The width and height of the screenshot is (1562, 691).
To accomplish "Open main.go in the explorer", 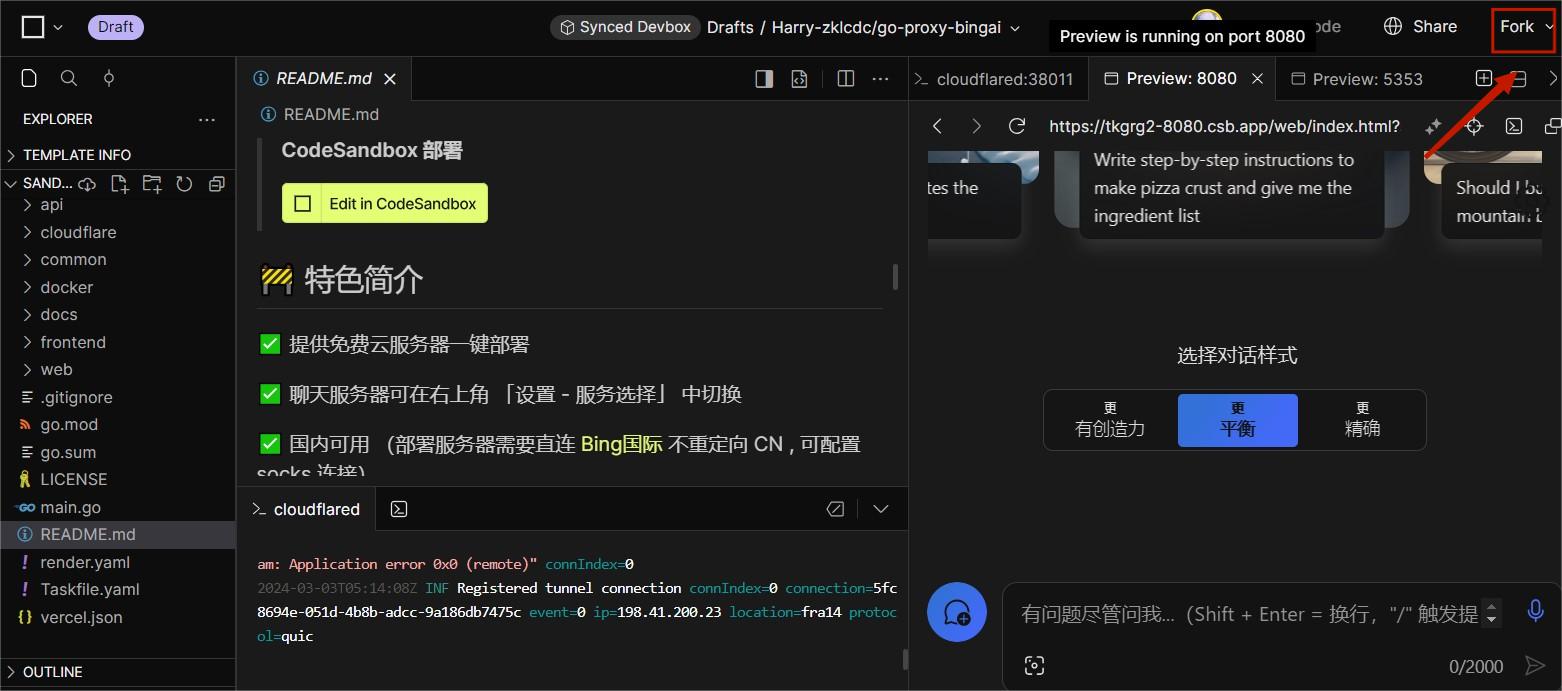I will click(118, 507).
